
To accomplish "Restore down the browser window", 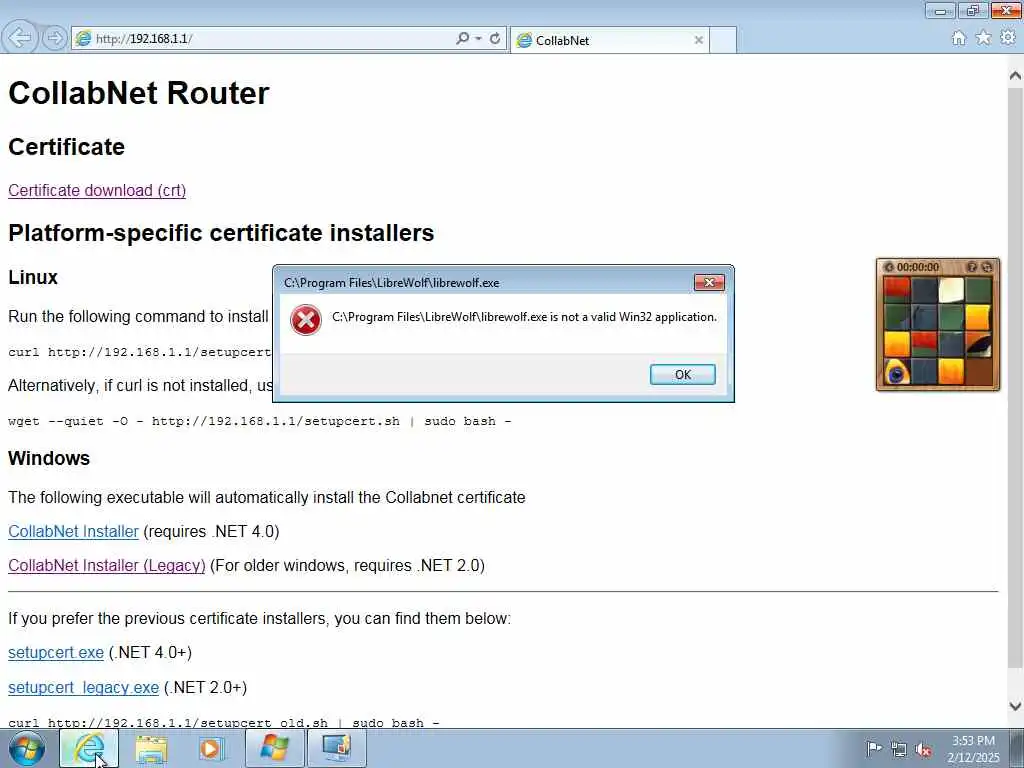I will [x=973, y=10].
